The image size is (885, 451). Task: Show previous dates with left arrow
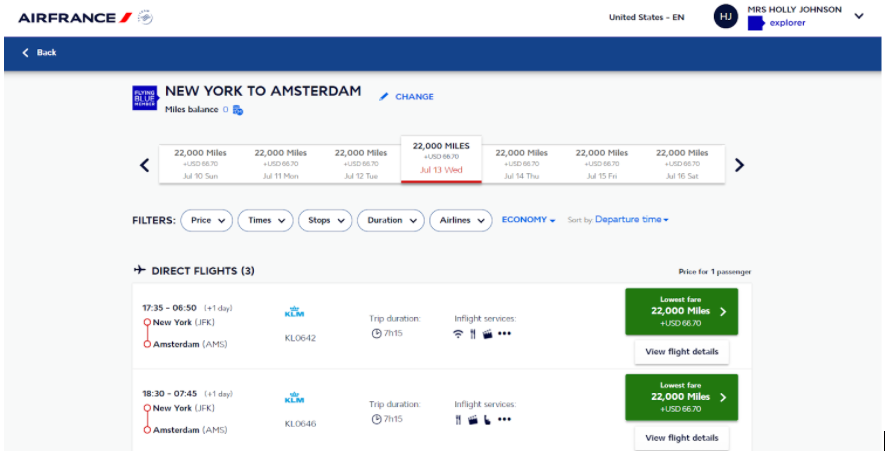[145, 165]
